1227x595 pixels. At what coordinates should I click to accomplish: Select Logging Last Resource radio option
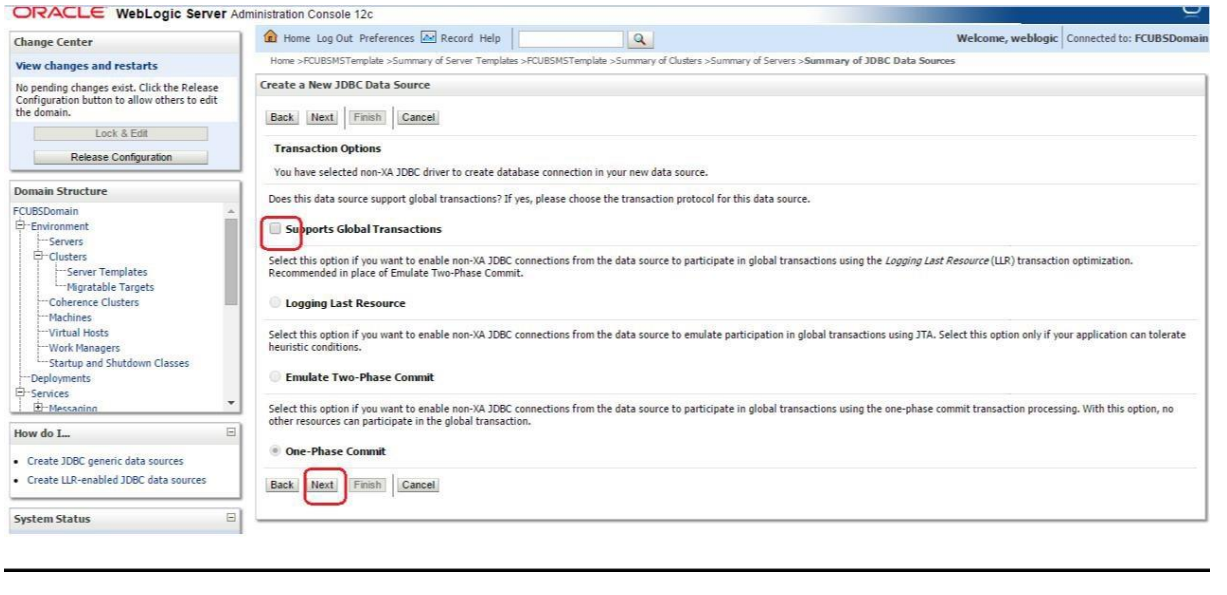(x=275, y=303)
